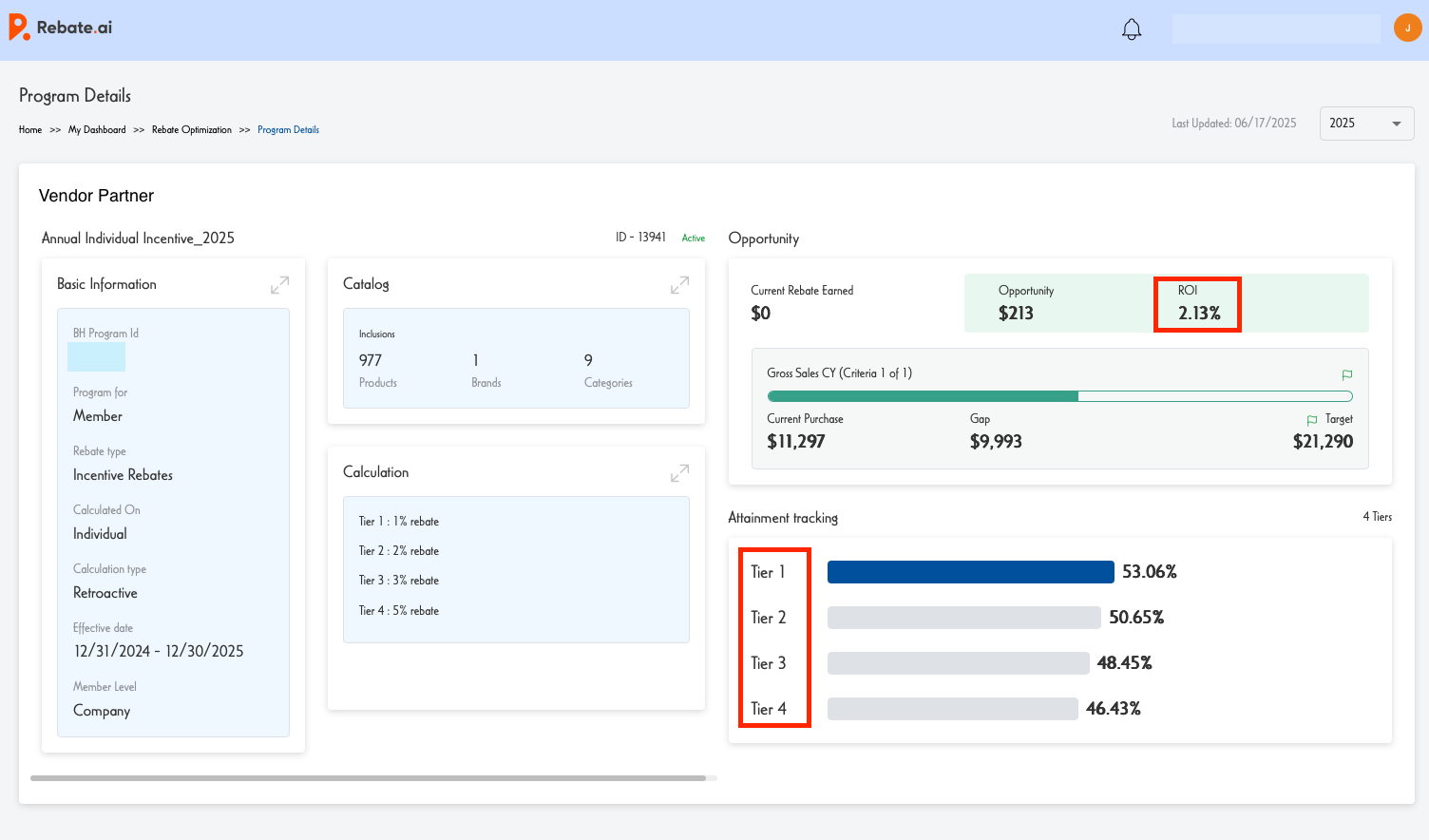Click the horizontal scrollbar under panels
This screenshot has width=1429, height=840.
click(x=368, y=778)
